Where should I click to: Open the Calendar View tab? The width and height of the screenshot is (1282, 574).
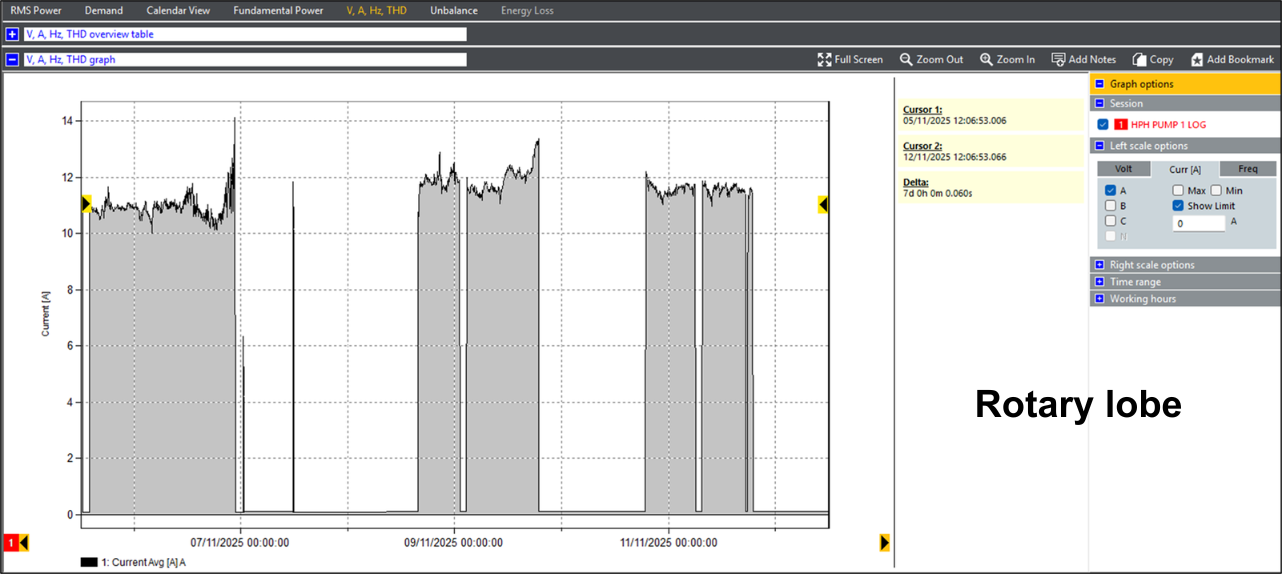(178, 11)
